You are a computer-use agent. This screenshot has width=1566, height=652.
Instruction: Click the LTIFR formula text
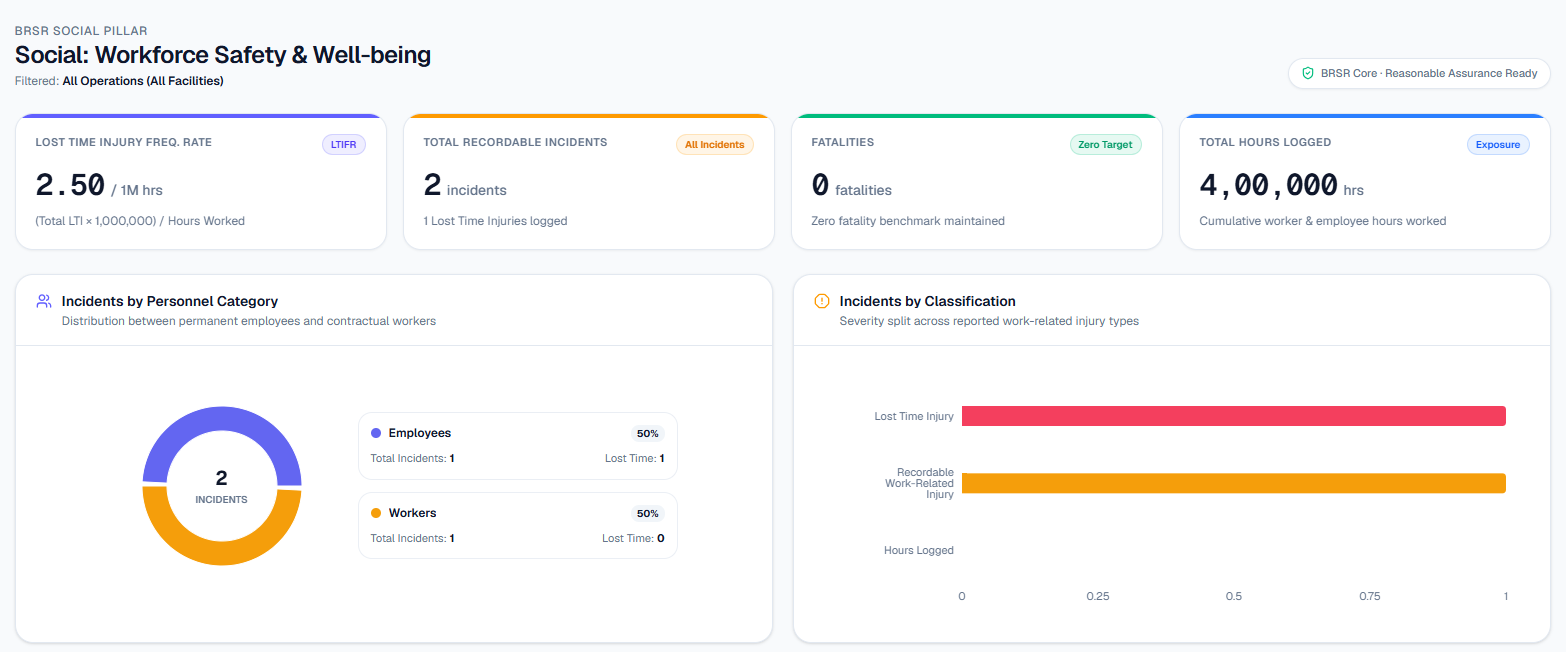pyautogui.click(x=140, y=221)
